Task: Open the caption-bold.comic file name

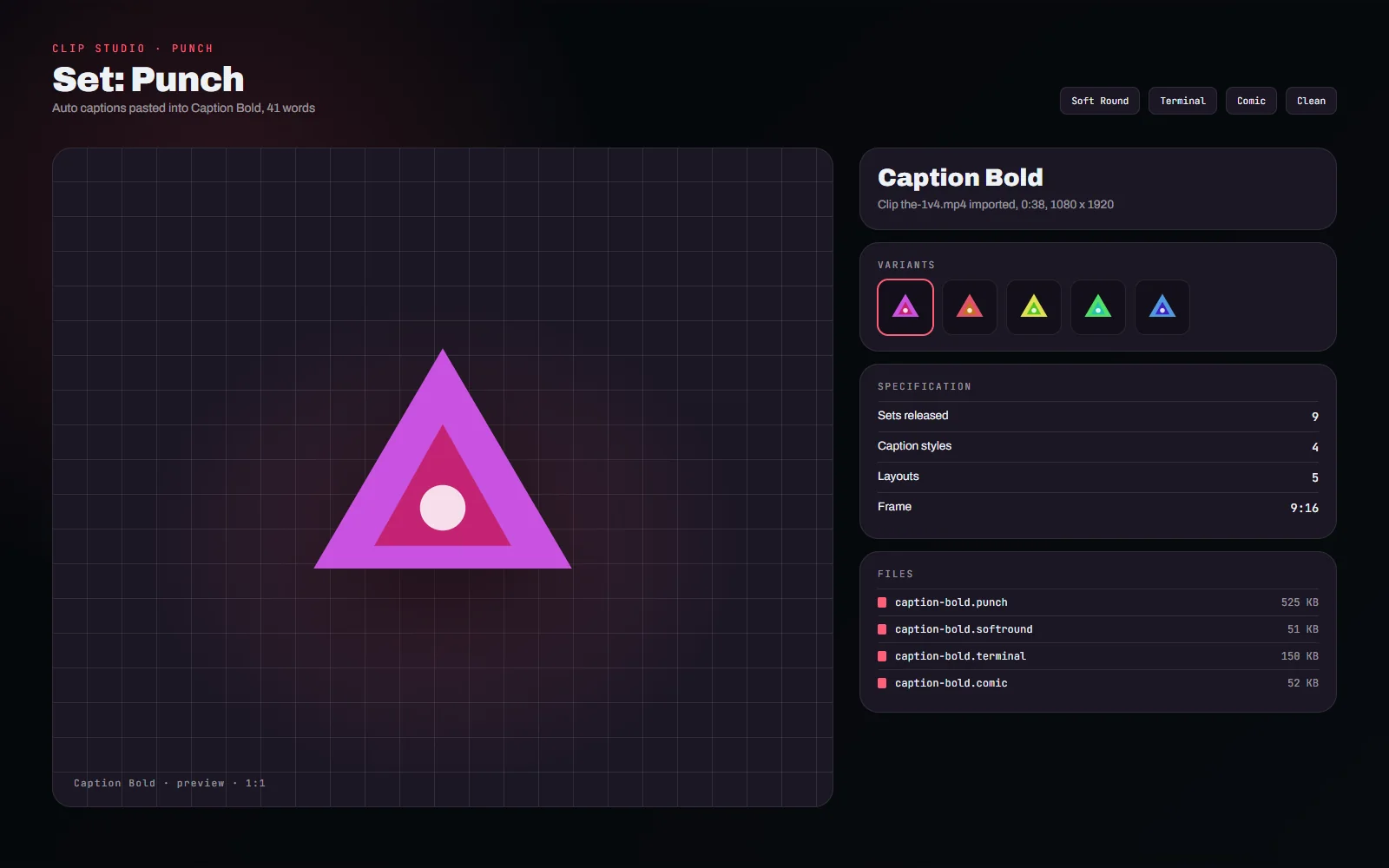Action: click(x=951, y=683)
